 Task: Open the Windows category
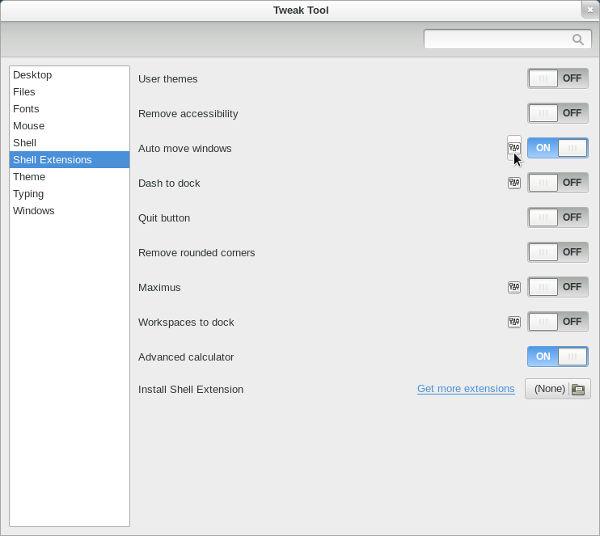point(69,210)
